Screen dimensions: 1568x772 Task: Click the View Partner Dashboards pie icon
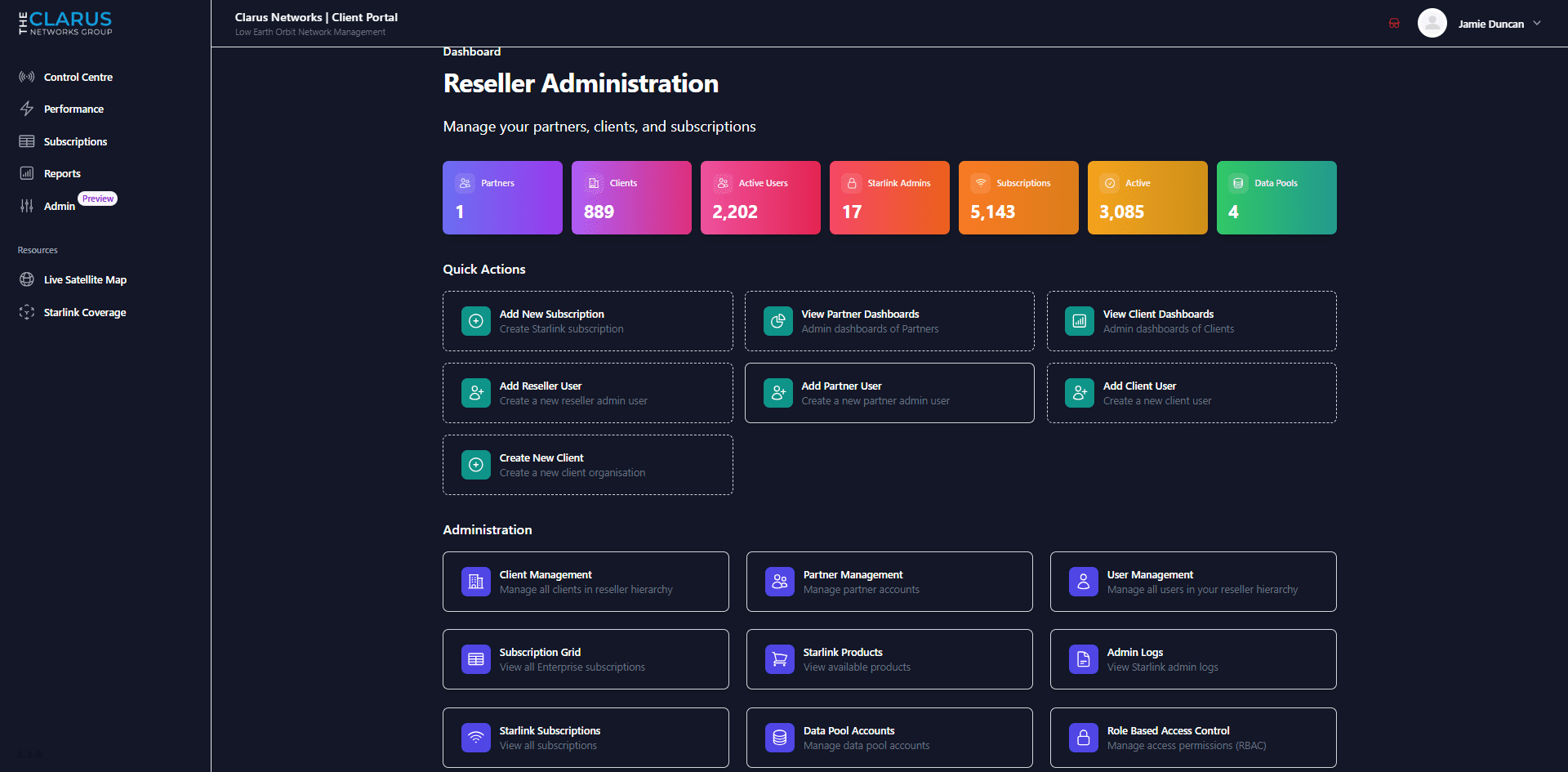point(778,321)
